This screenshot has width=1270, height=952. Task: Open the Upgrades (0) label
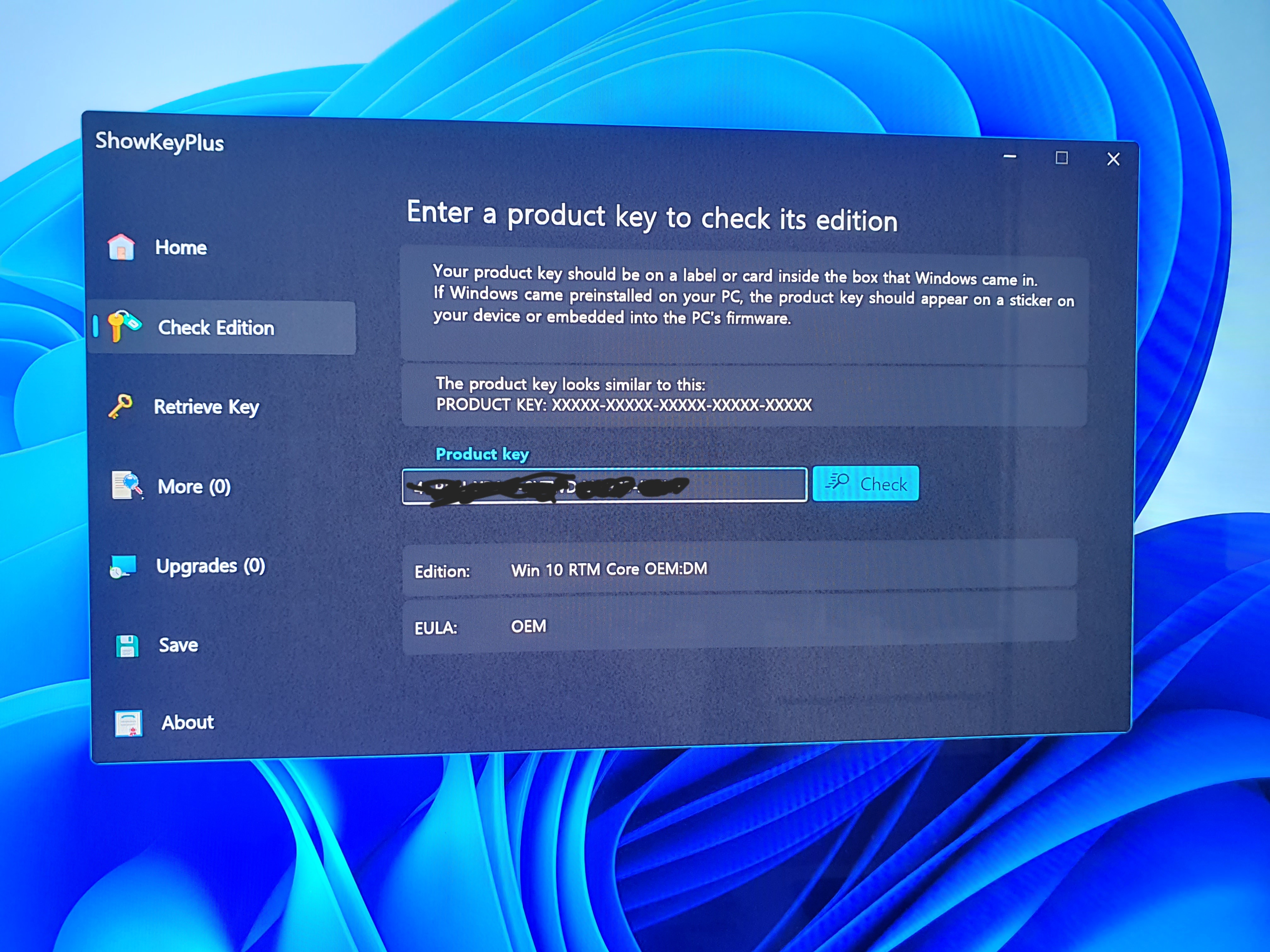pyautogui.click(x=211, y=566)
